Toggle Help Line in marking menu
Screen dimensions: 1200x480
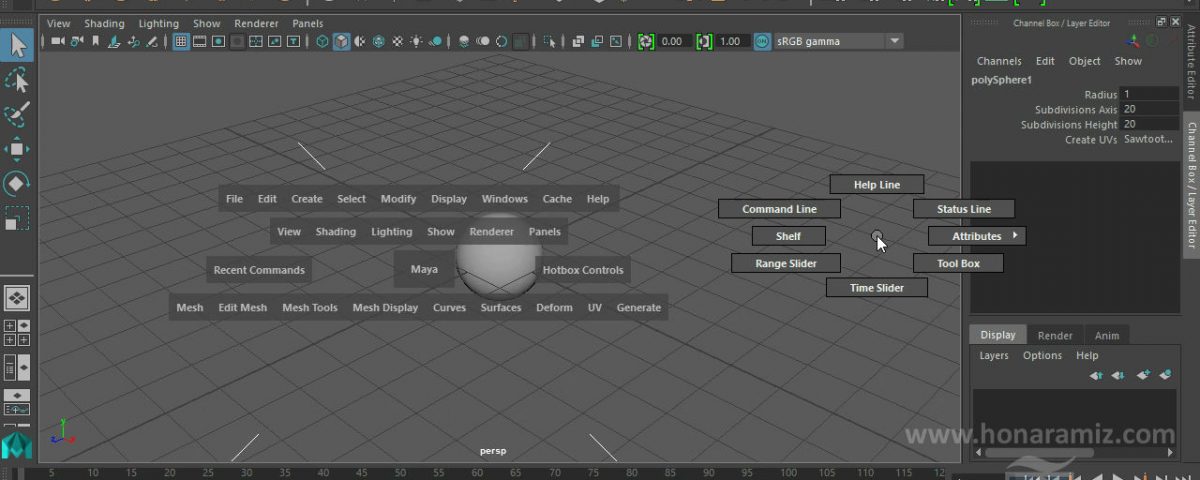[877, 185]
